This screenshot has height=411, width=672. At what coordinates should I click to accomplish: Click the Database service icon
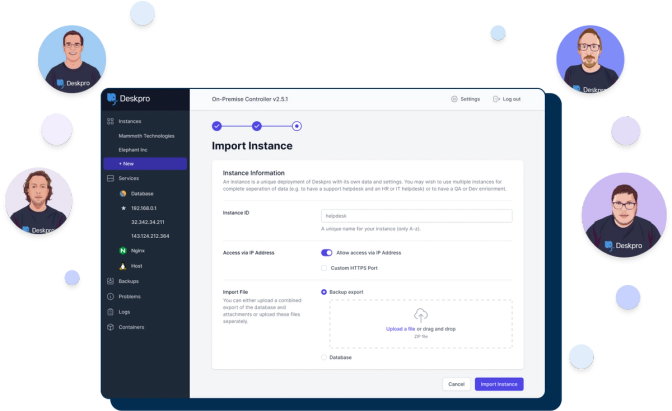click(122, 193)
